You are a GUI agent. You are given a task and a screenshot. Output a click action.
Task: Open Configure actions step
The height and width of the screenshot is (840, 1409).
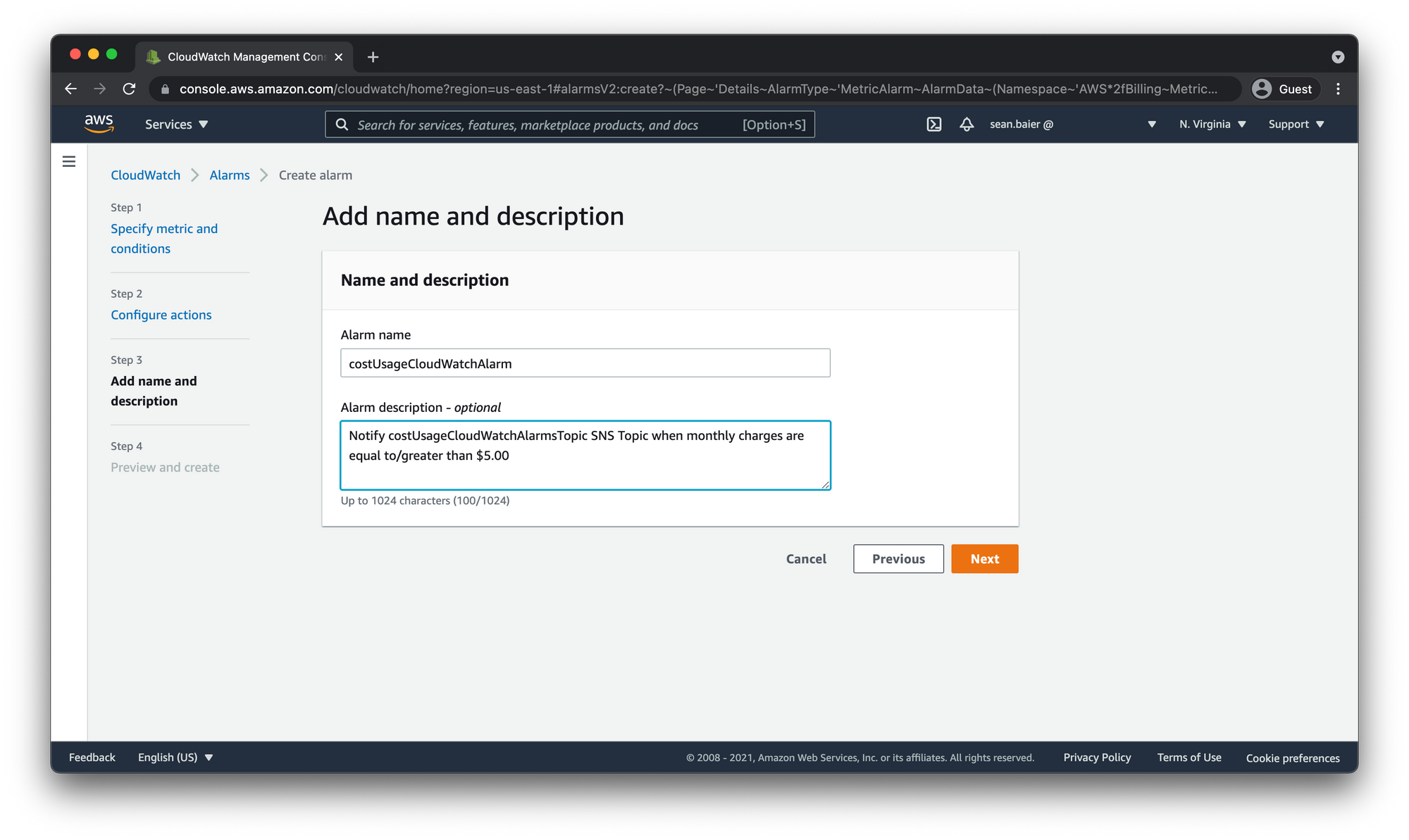tap(161, 315)
